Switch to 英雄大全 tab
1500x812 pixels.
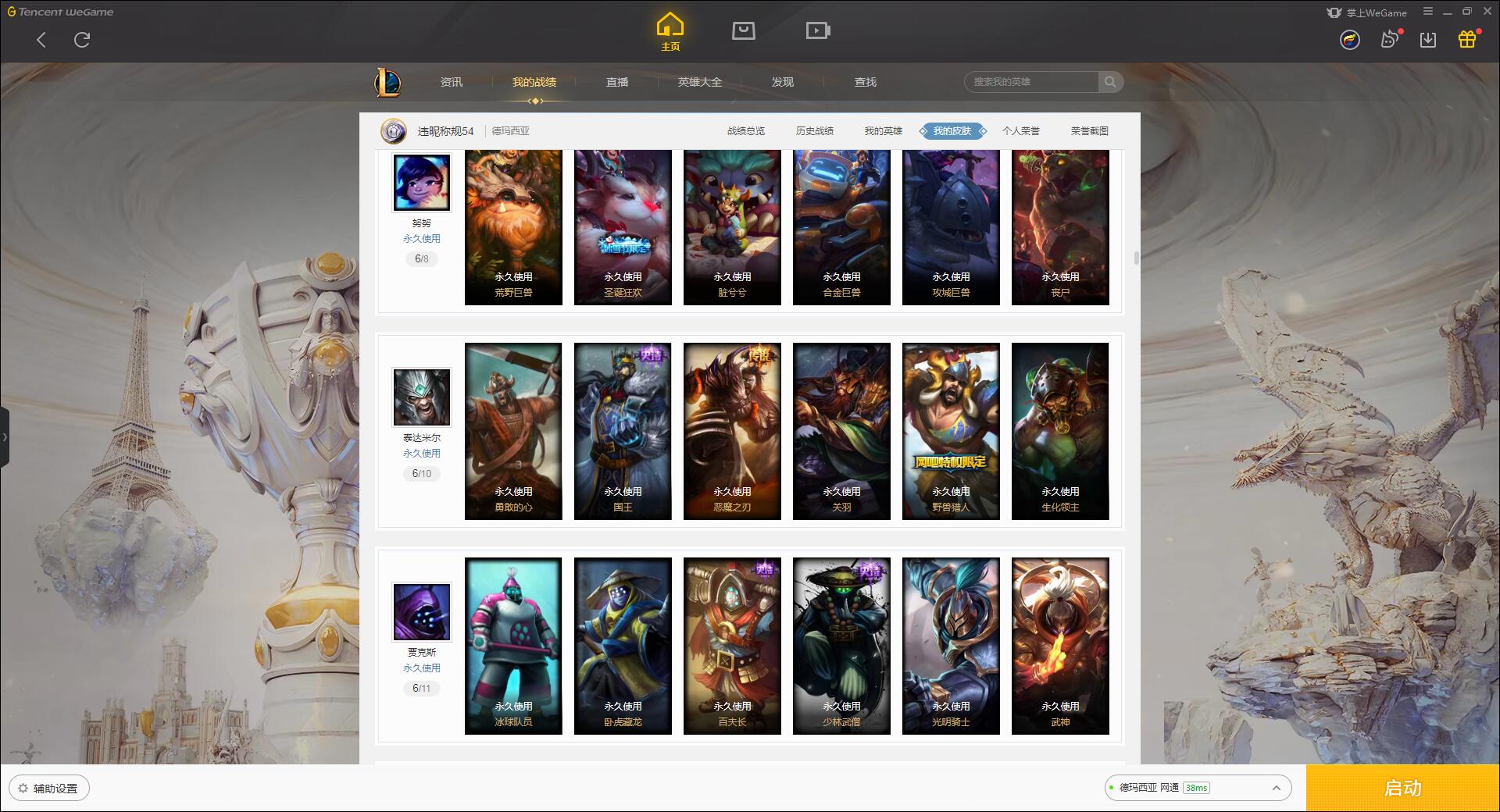coord(700,82)
